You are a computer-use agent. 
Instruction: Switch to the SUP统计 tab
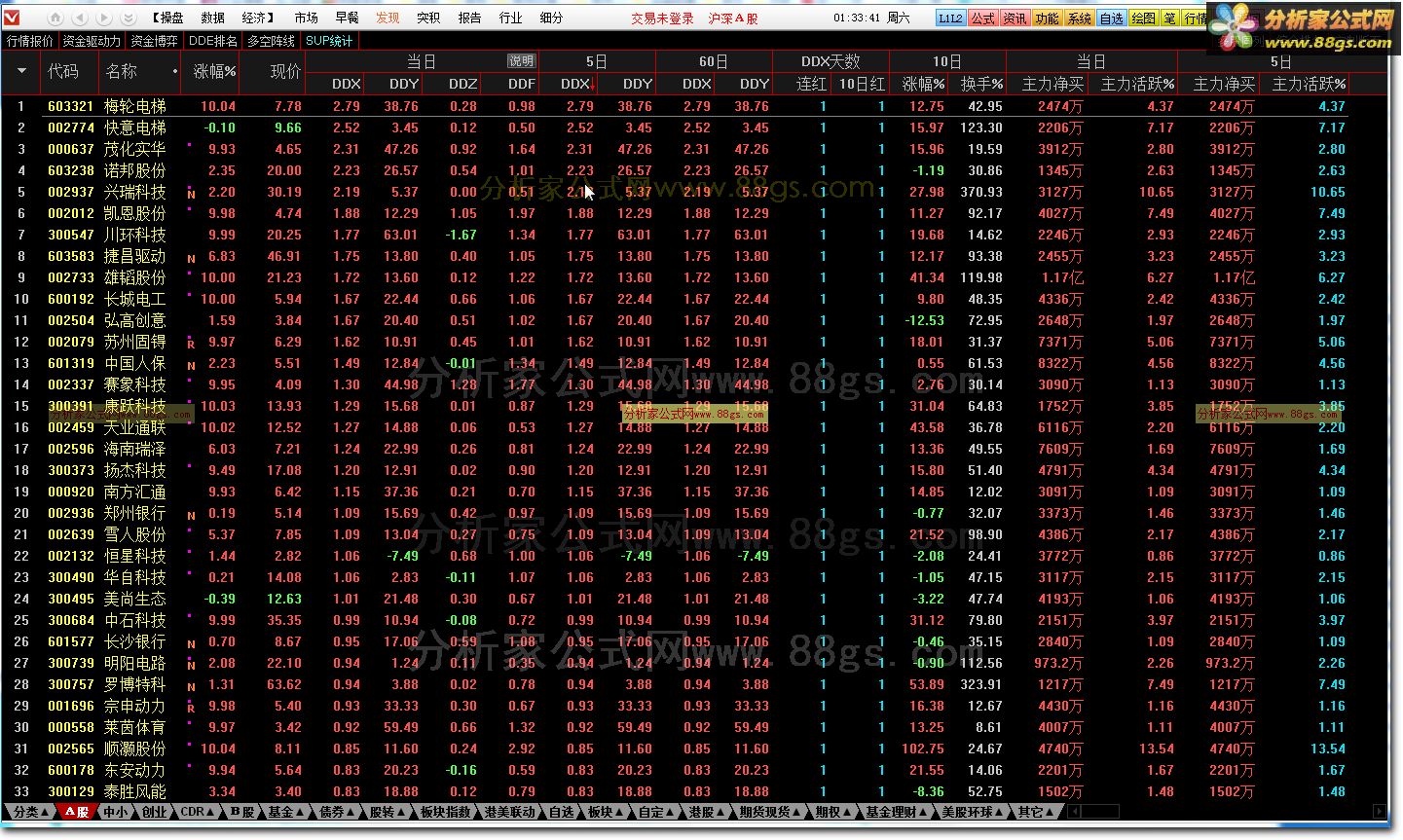[329, 41]
